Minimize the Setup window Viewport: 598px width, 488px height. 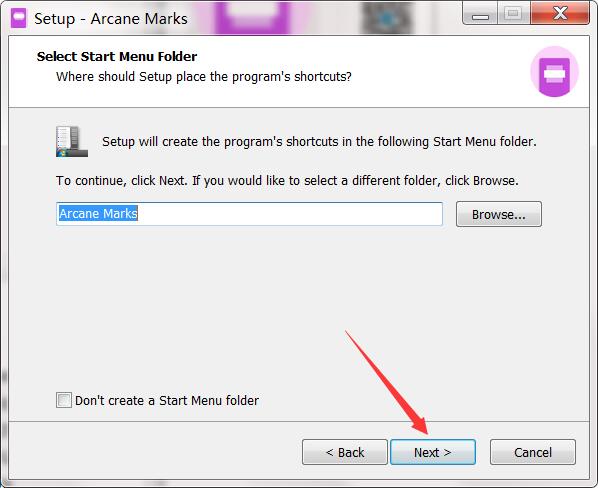coord(480,14)
